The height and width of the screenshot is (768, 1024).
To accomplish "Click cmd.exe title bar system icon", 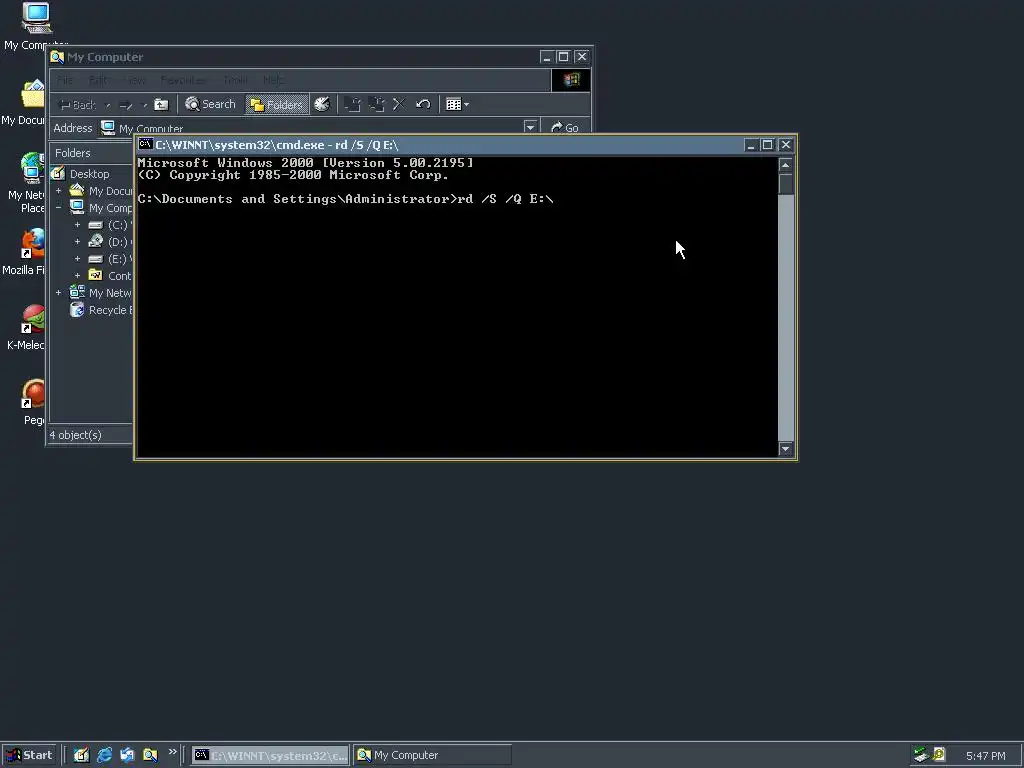I will (146, 144).
